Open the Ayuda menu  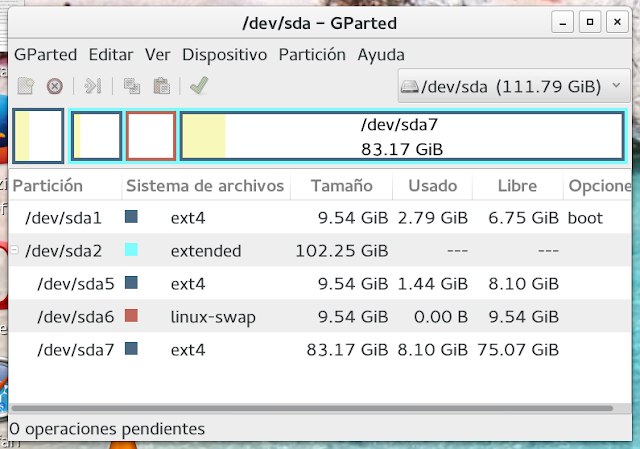(381, 55)
